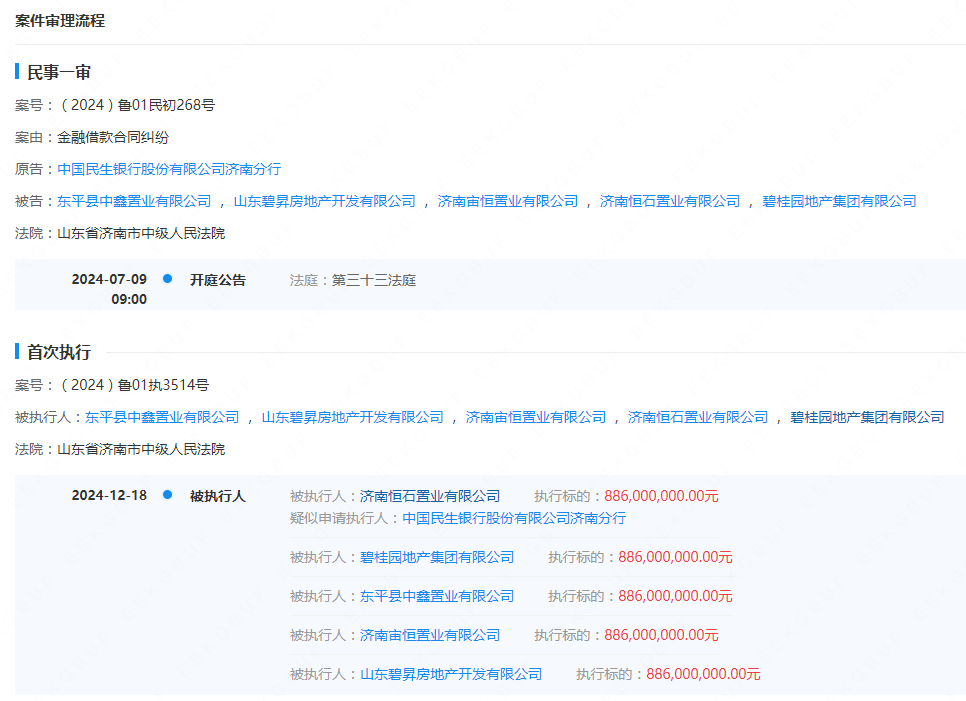
Task: Open 济南宙恒置业有限公司 under the 首次执行 case number
Action: pos(536,417)
